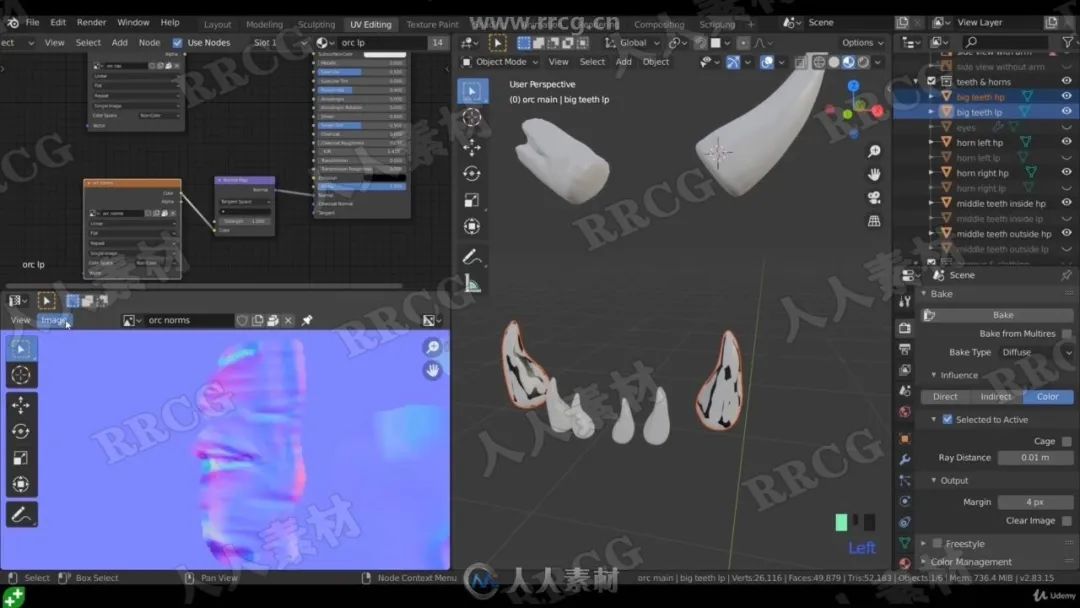Open Bake Type Diffuse dropdown
The width and height of the screenshot is (1080, 608).
[x=1035, y=353]
